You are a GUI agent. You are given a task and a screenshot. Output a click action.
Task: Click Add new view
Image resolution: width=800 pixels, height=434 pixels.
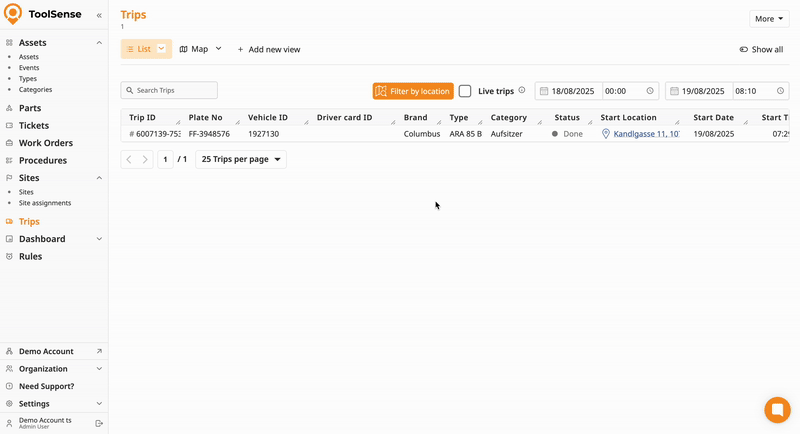[269, 49]
